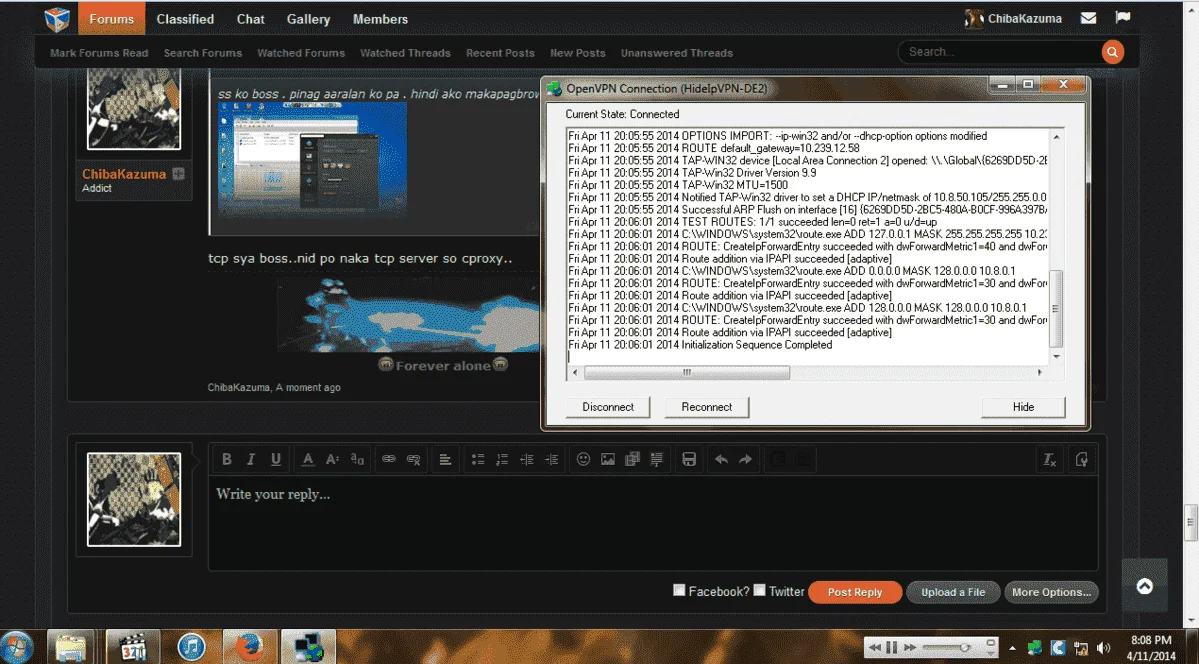
Task: Open the alerts flag icon
Action: tap(1123, 18)
